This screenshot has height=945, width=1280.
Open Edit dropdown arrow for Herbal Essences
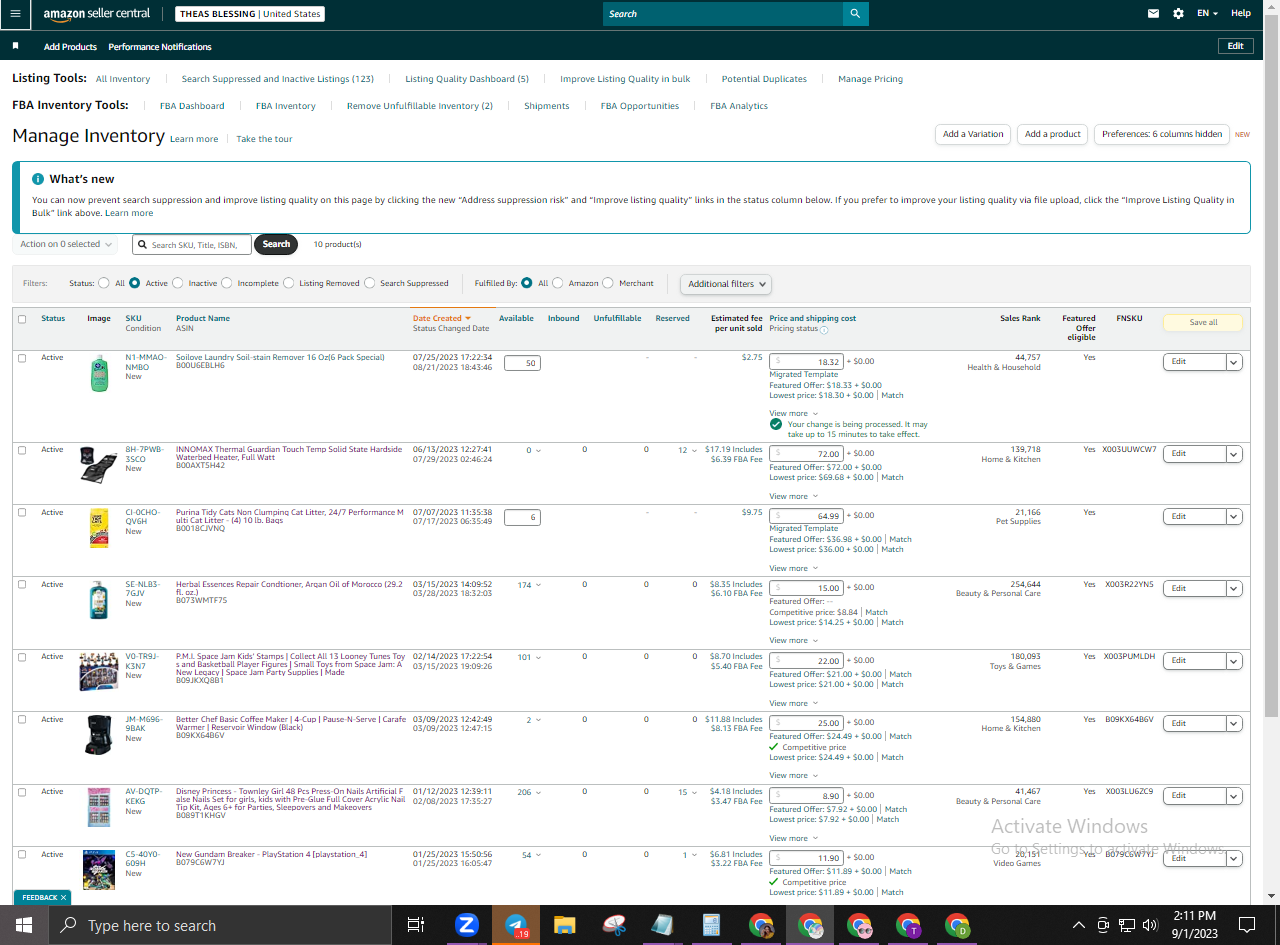[1234, 588]
